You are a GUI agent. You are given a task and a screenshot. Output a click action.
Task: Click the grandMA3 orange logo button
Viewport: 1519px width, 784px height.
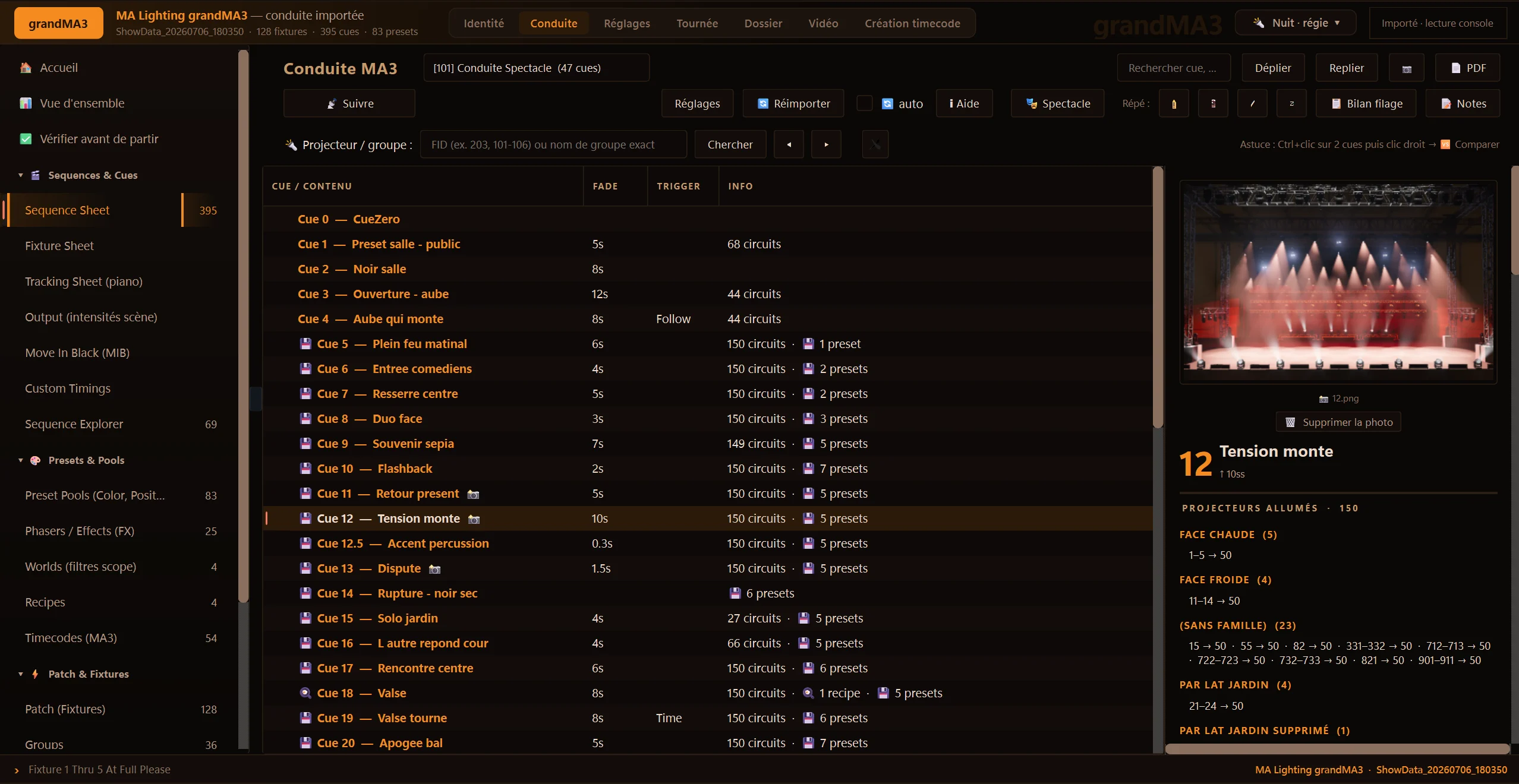point(58,23)
